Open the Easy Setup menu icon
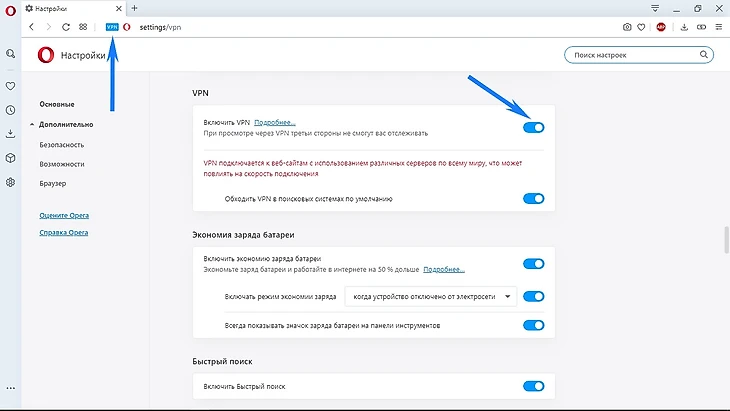 point(719,27)
